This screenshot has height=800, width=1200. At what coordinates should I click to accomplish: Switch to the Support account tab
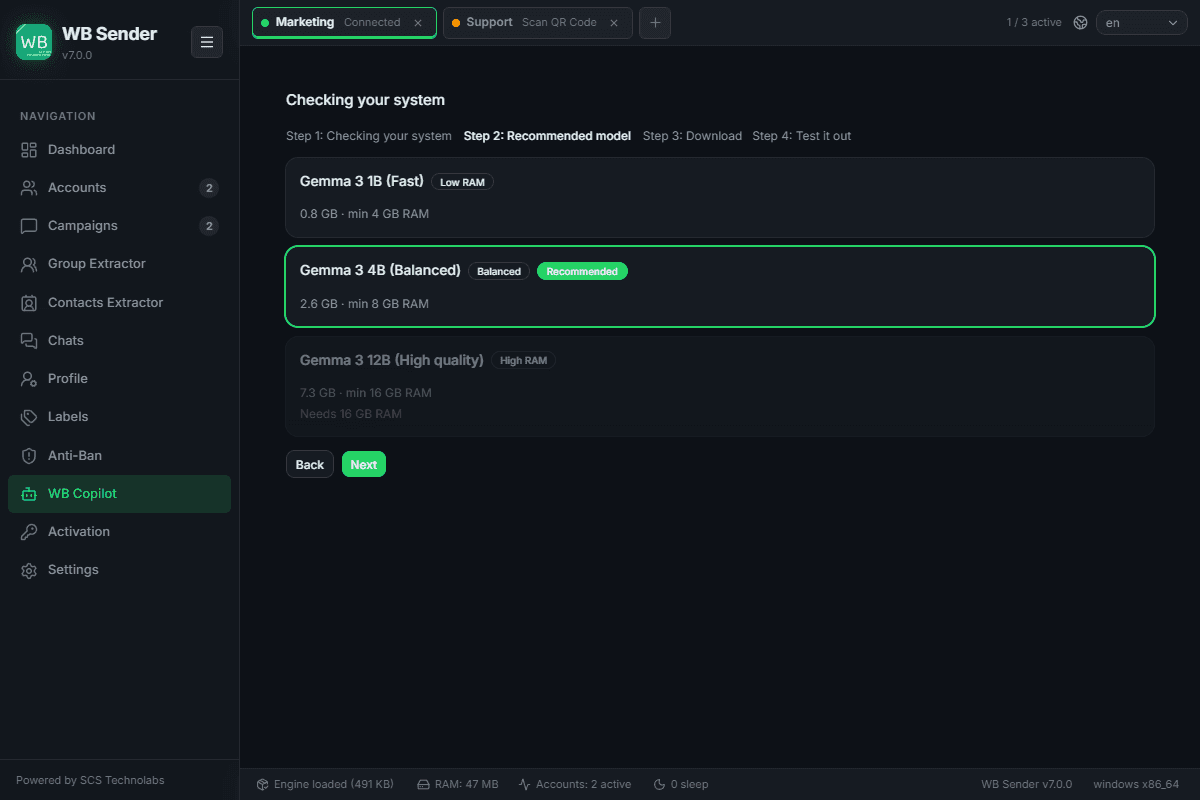pos(537,22)
